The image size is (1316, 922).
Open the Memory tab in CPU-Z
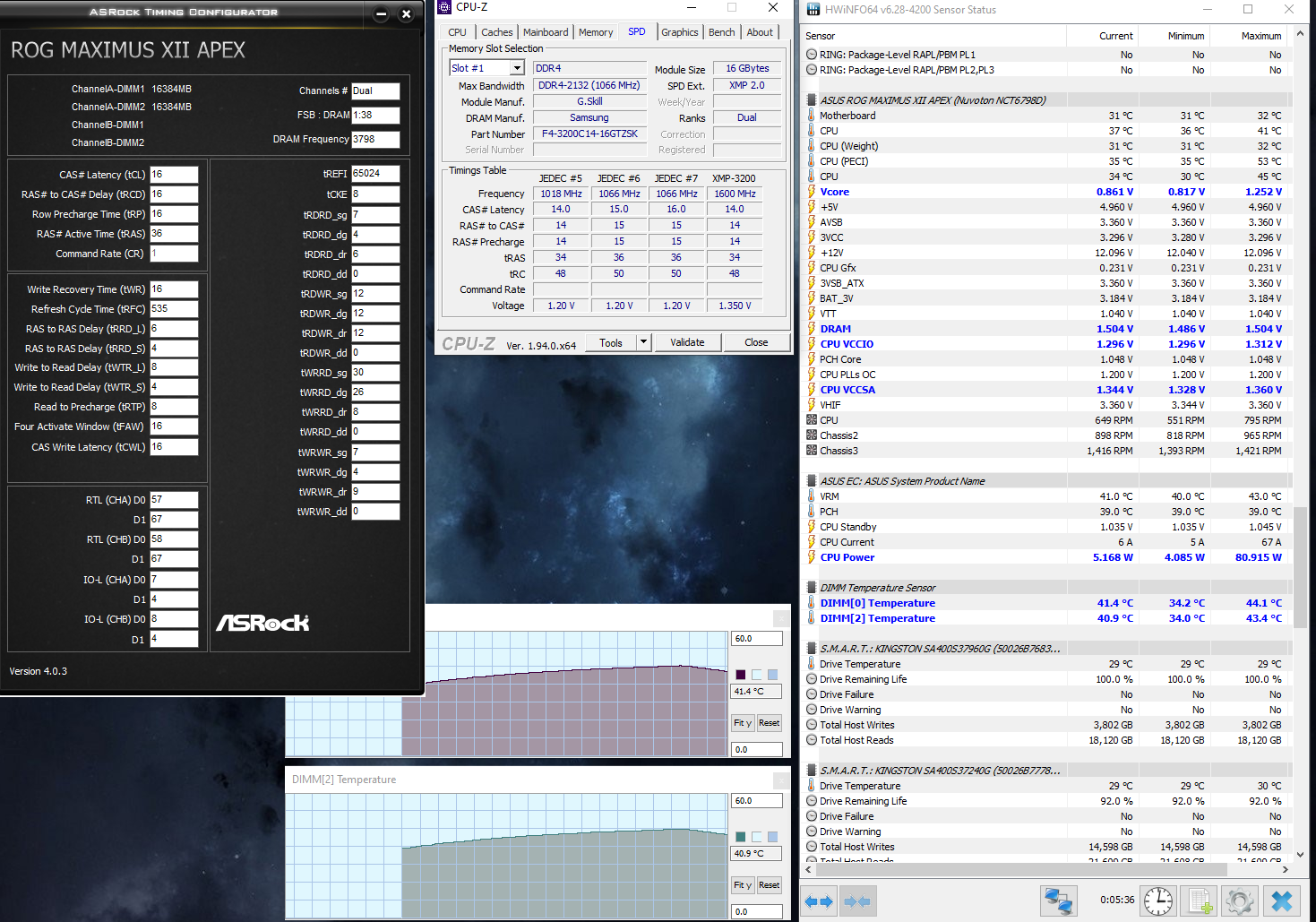[596, 32]
